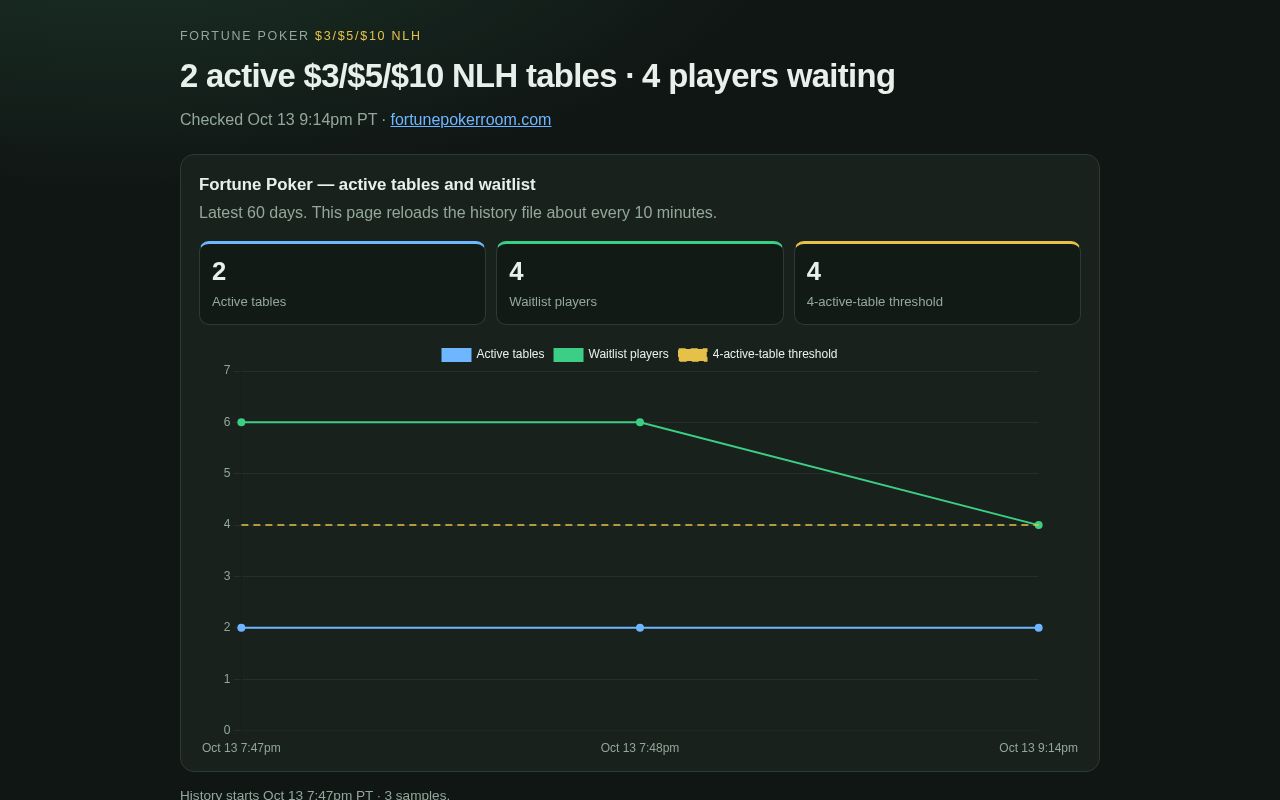Click the 'Oct 13 7:47pm' x-axis label
Image resolution: width=1280 pixels, height=800 pixels.
click(x=241, y=748)
